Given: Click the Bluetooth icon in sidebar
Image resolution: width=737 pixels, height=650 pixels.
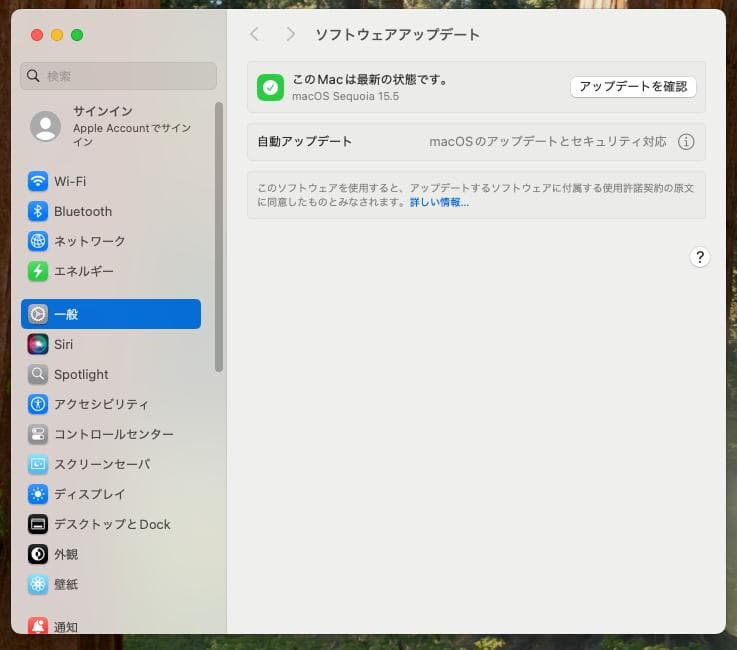Looking at the screenshot, I should (38, 211).
